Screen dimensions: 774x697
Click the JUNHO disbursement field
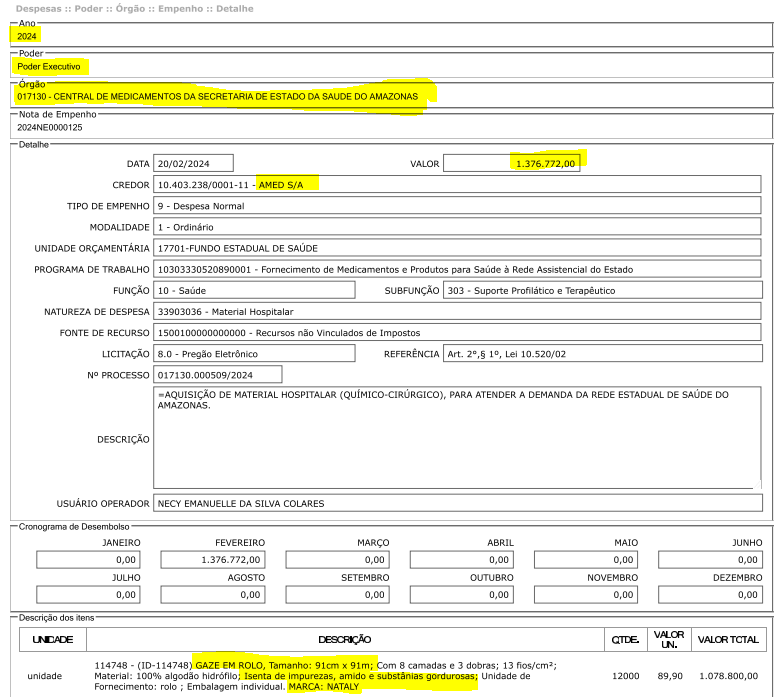(x=710, y=560)
